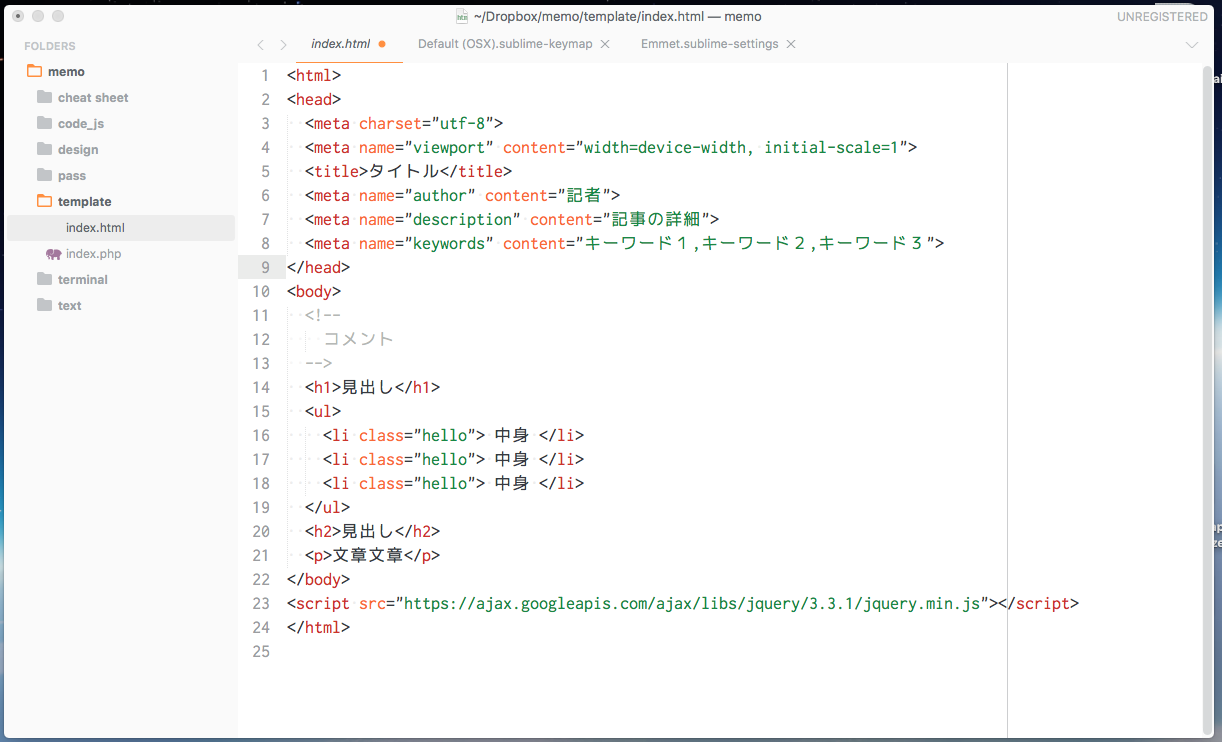The height and width of the screenshot is (742, 1222).
Task: Open the tab overflow dropdown arrow
Action: [1192, 44]
